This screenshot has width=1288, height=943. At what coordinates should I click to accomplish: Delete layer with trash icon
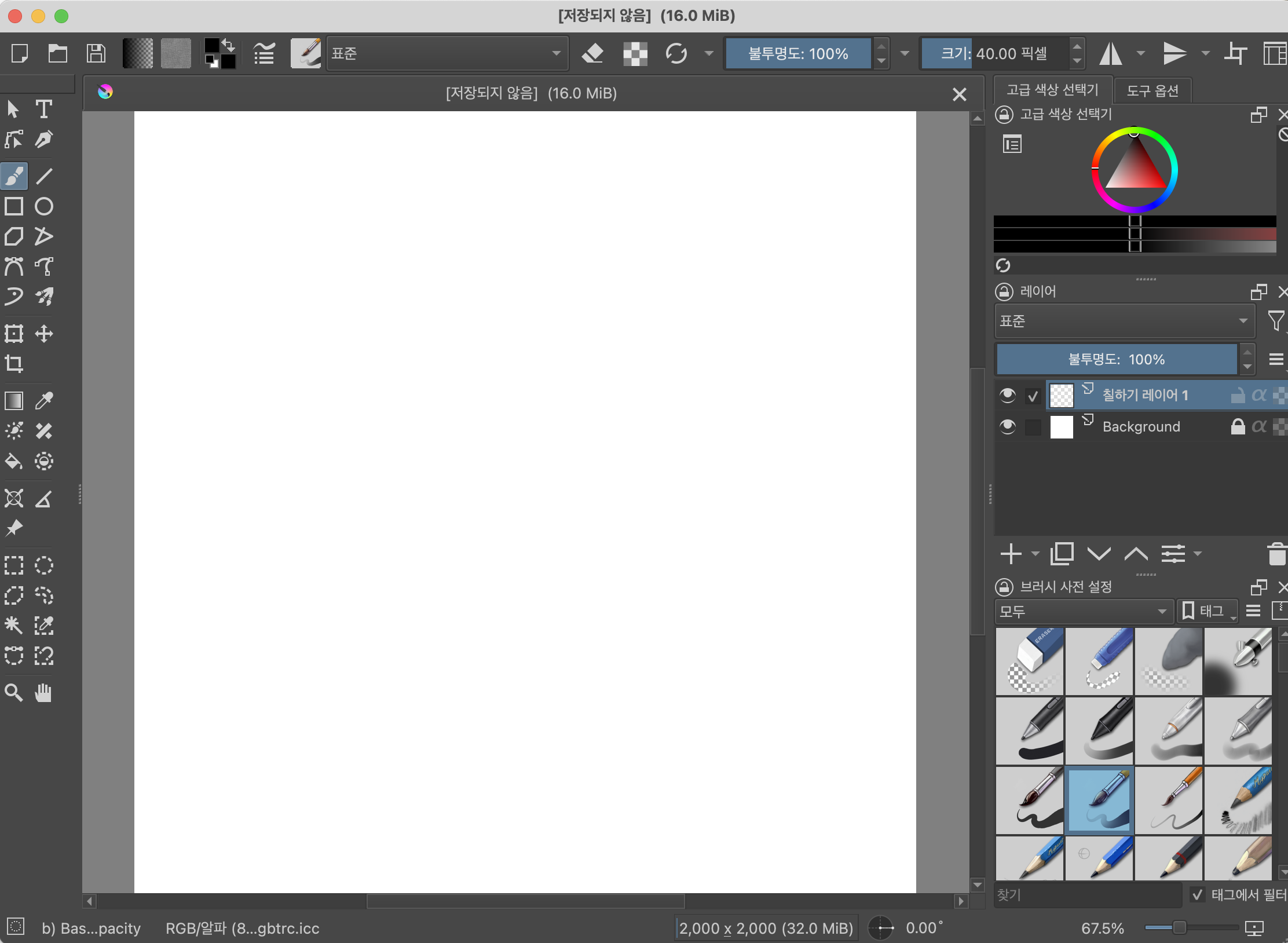(x=1276, y=554)
